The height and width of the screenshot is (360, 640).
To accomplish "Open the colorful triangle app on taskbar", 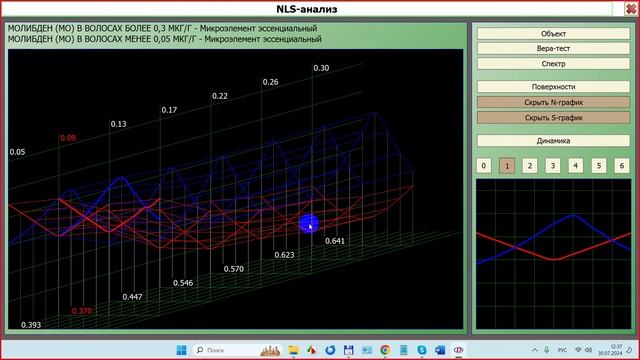I will click(312, 350).
